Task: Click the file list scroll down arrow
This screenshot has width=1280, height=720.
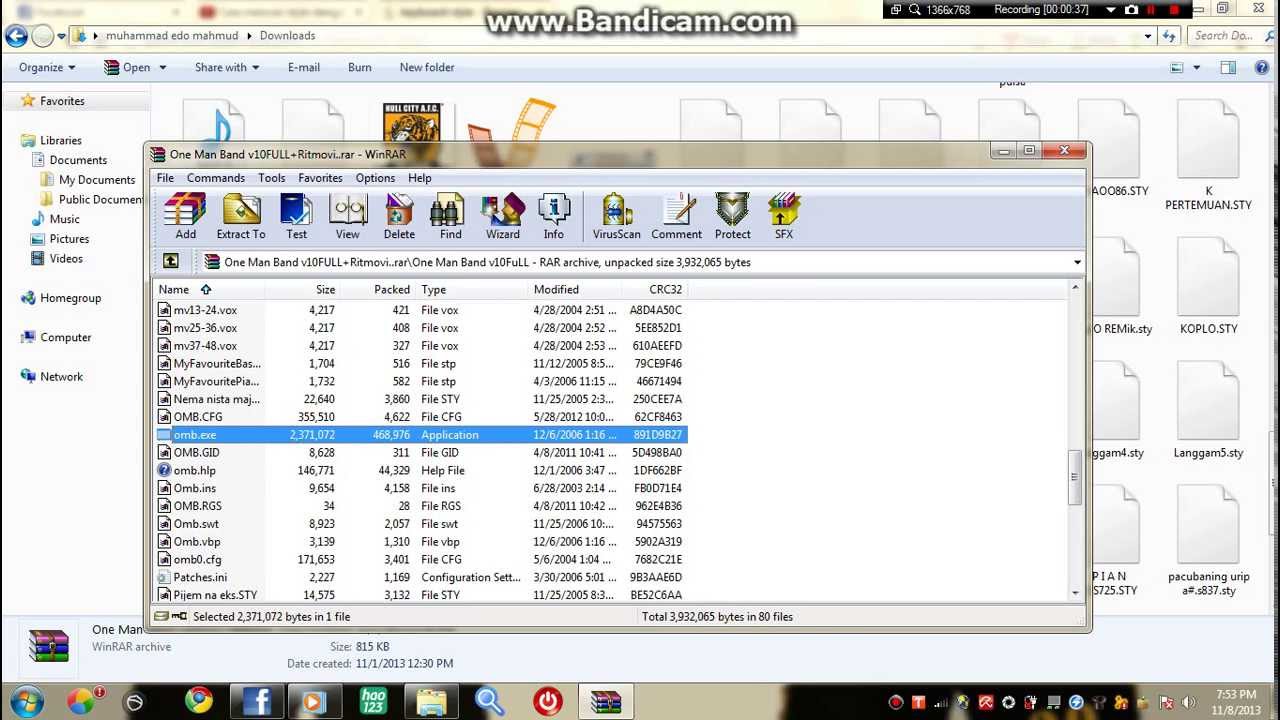Action: (x=1076, y=594)
